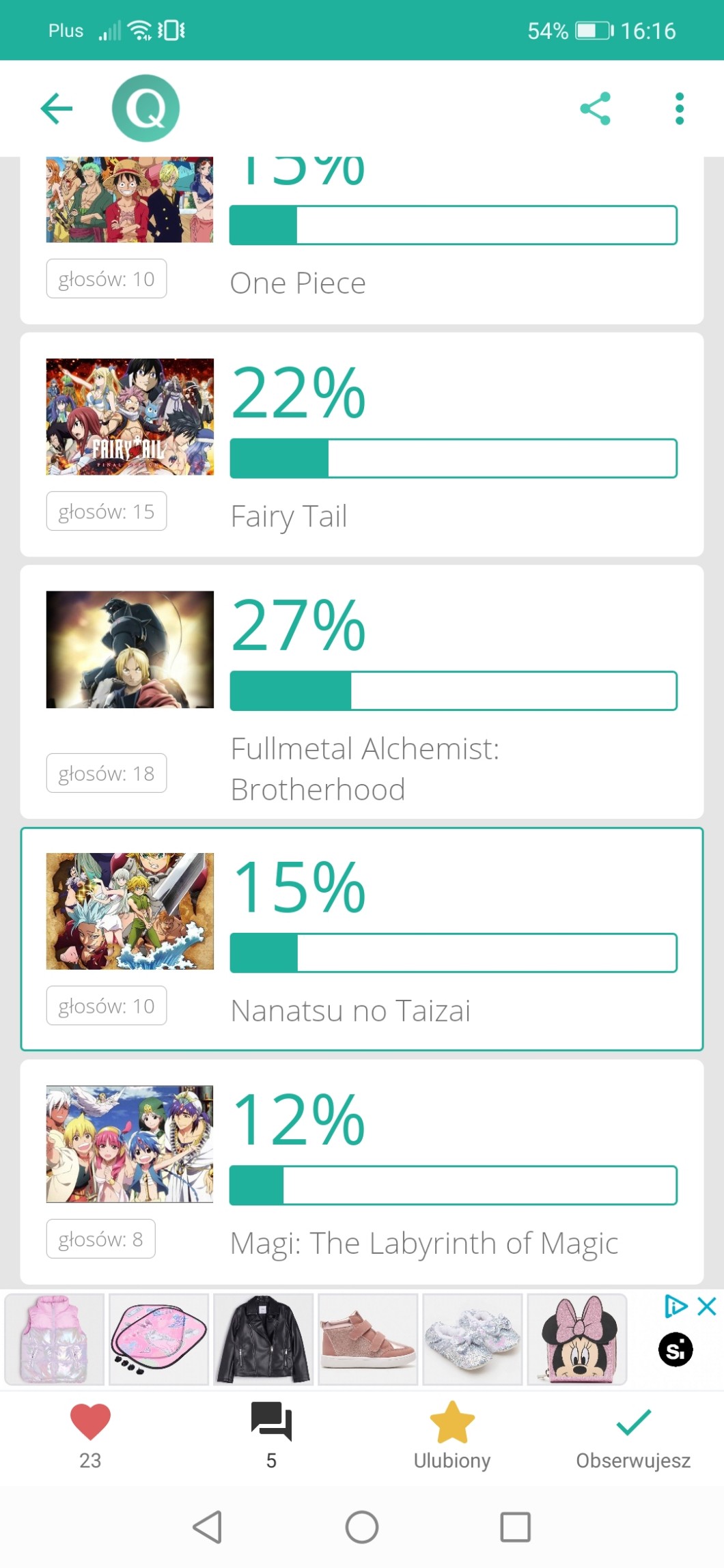Viewport: 724px width, 1568px height.
Task: Open the three-dot overflow menu
Action: 679,109
